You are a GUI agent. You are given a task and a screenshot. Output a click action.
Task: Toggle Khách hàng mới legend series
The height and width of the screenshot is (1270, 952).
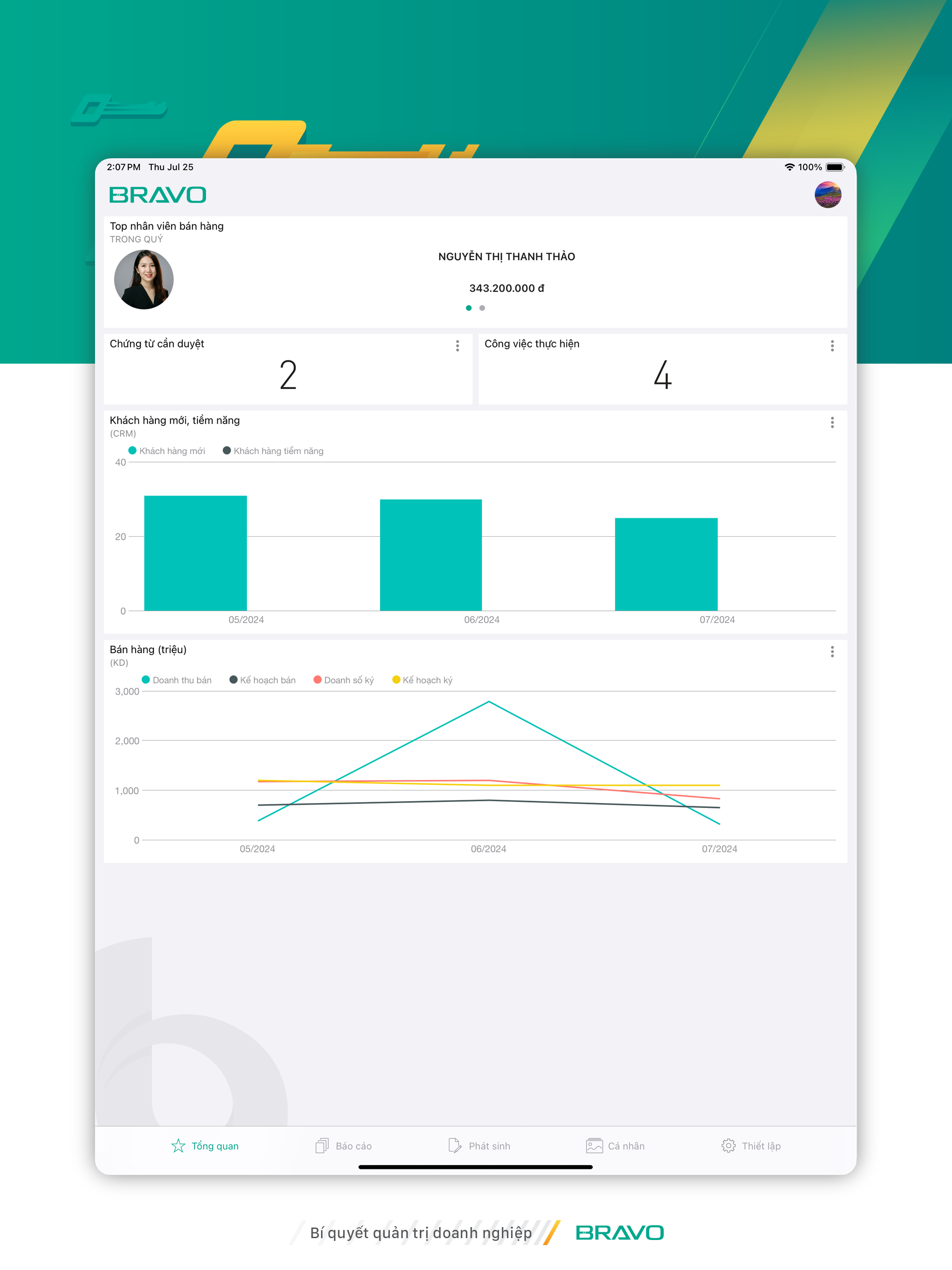(x=167, y=451)
